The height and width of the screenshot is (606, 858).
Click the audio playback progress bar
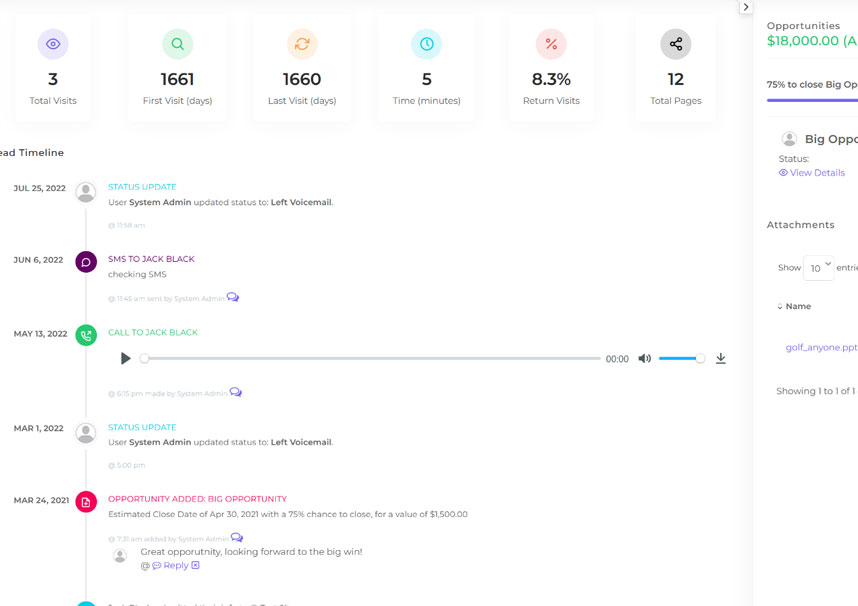point(372,359)
